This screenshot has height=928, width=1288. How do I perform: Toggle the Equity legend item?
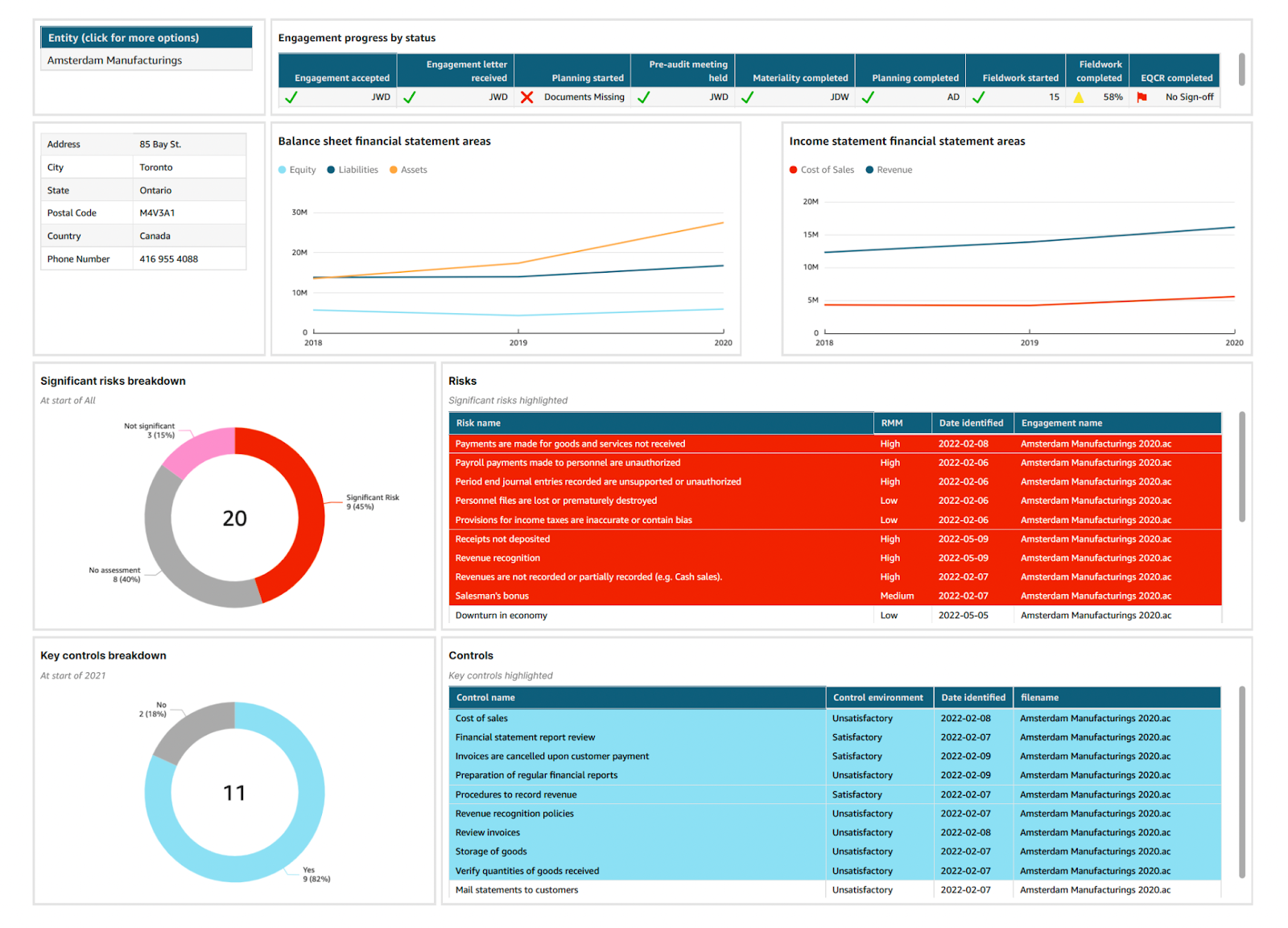pyautogui.click(x=297, y=170)
